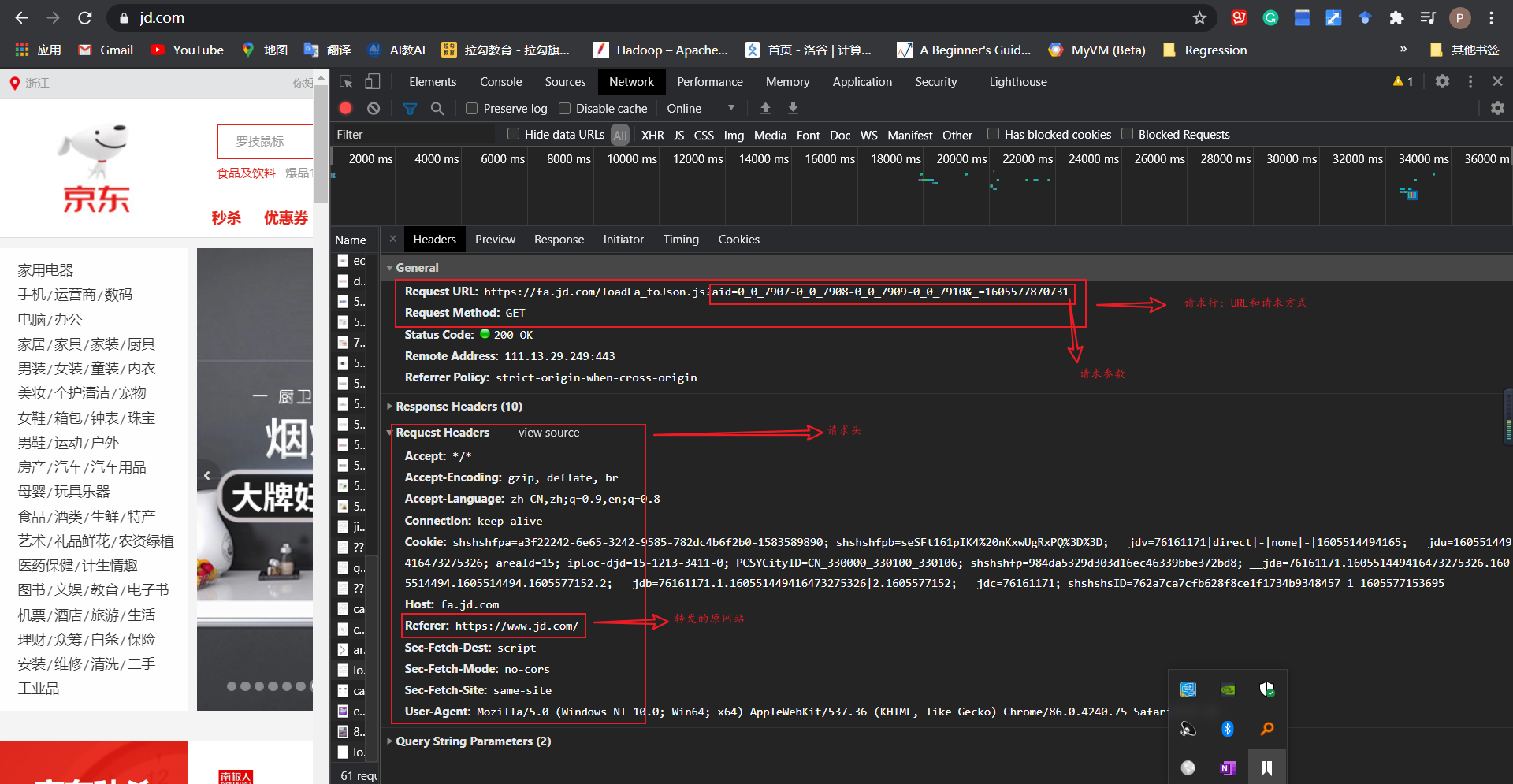Click the NVIDIA tray icon
Screen dimensions: 1513x784
tap(1227, 689)
